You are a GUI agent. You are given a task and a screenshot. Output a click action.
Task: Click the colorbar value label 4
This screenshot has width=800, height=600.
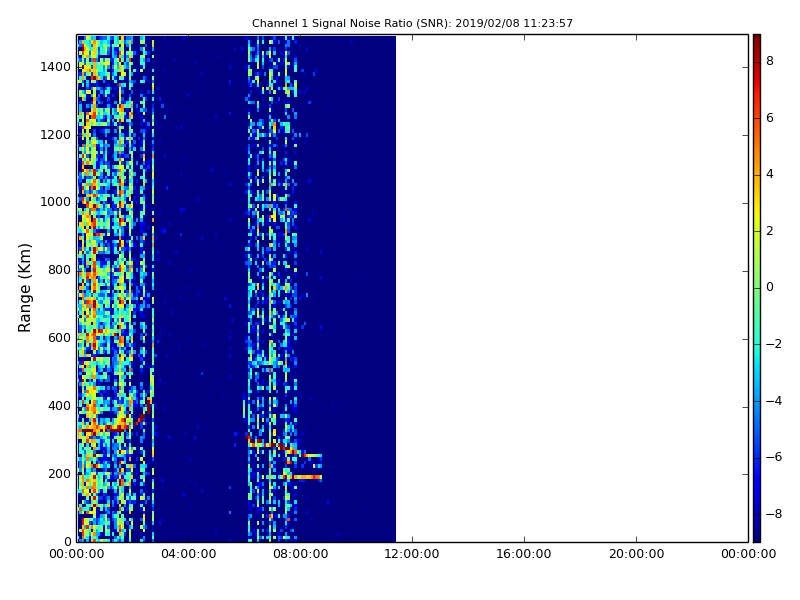click(x=770, y=174)
